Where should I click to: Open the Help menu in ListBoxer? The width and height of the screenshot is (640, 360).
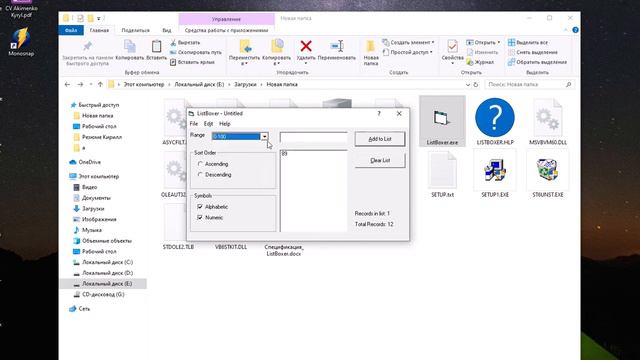click(224, 124)
